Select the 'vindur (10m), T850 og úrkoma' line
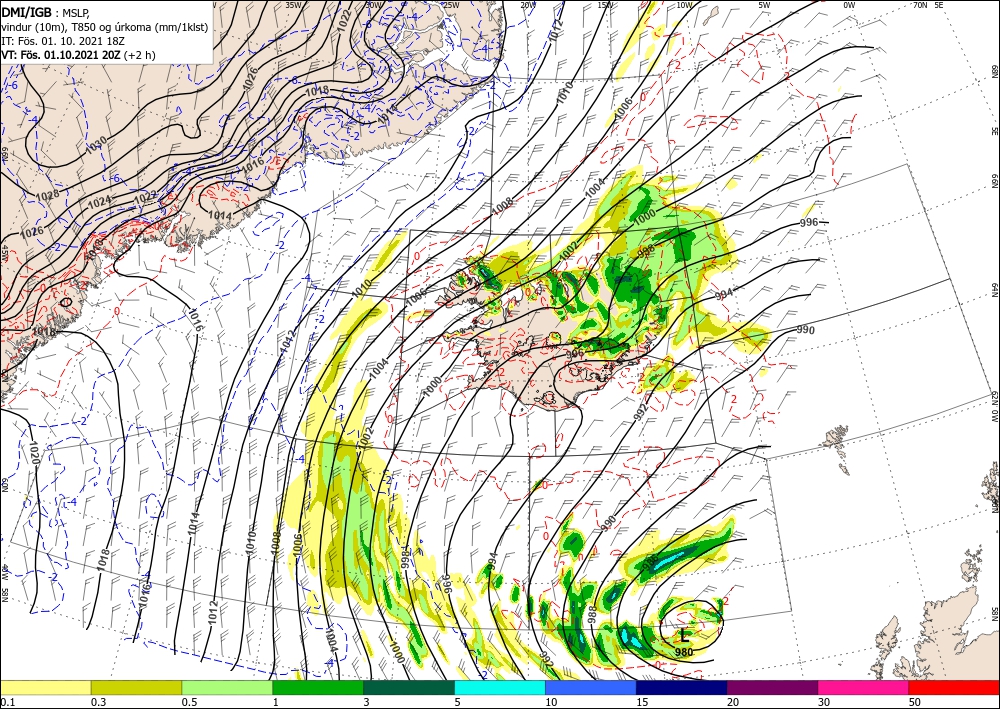 [x=105, y=26]
